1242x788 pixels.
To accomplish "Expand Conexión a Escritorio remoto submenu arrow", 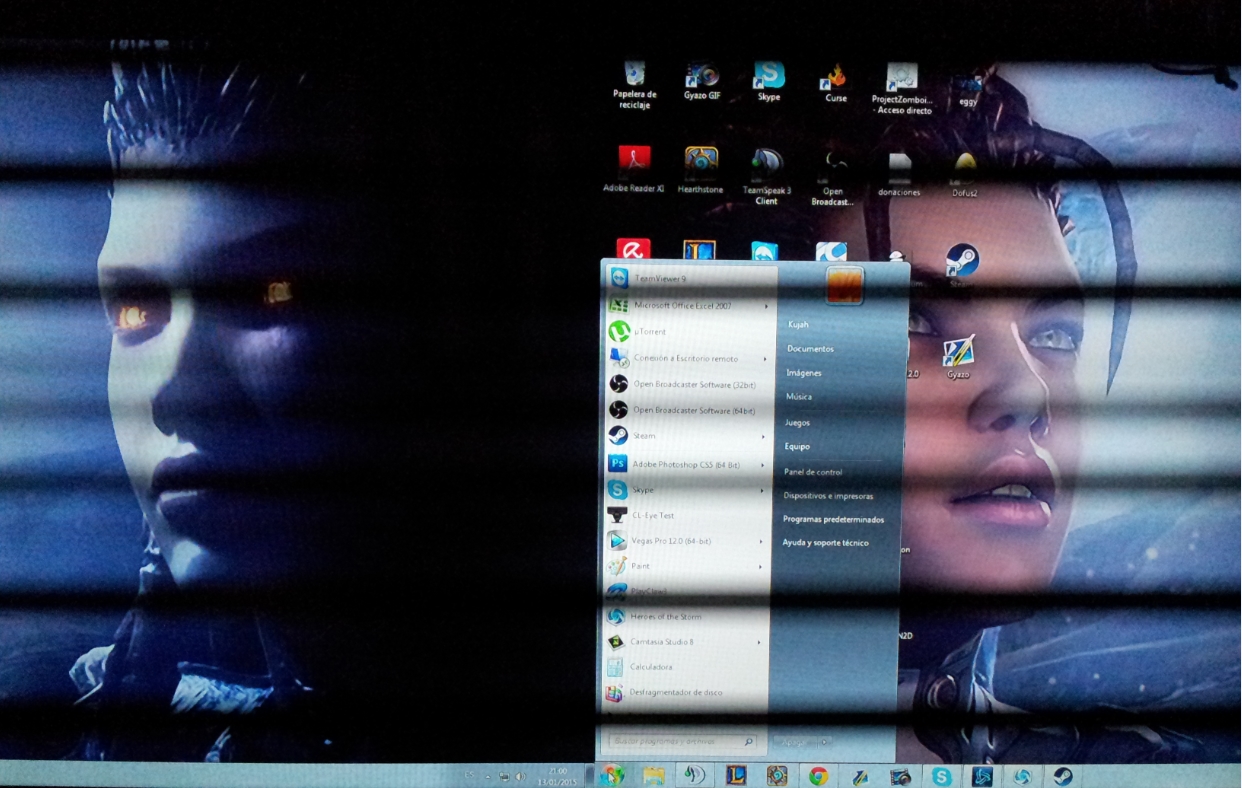I will pyautogui.click(x=766, y=359).
